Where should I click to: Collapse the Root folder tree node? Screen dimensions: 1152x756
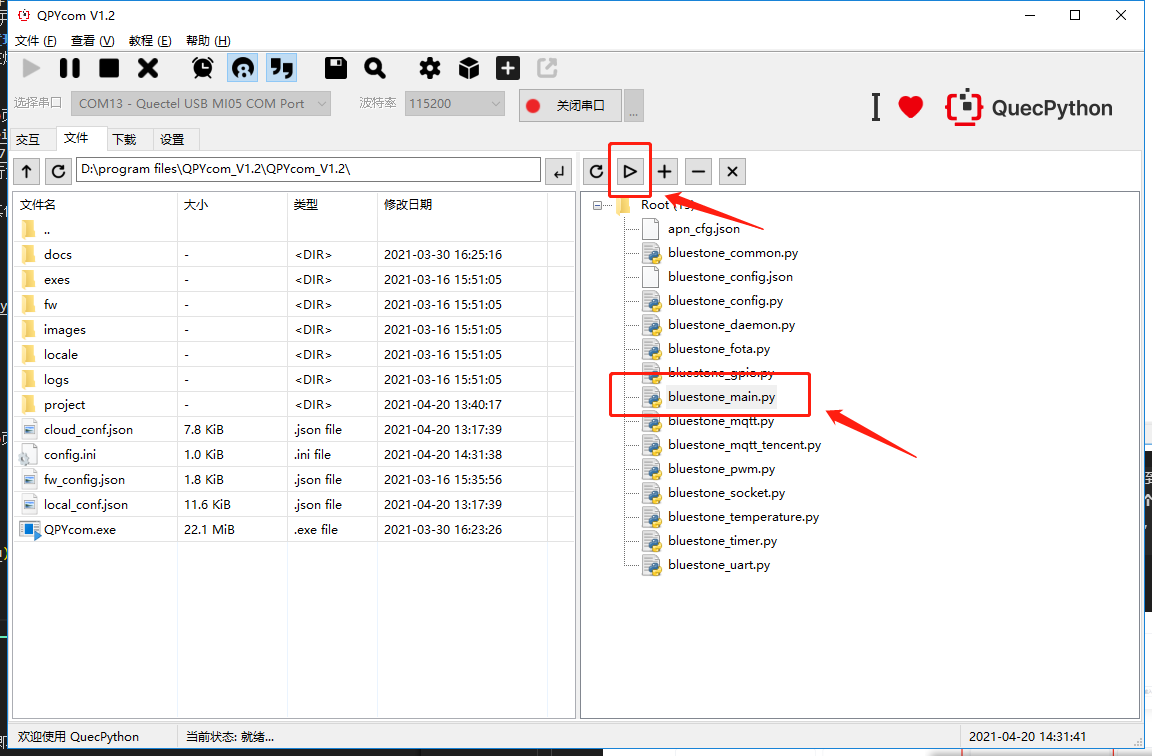597,205
